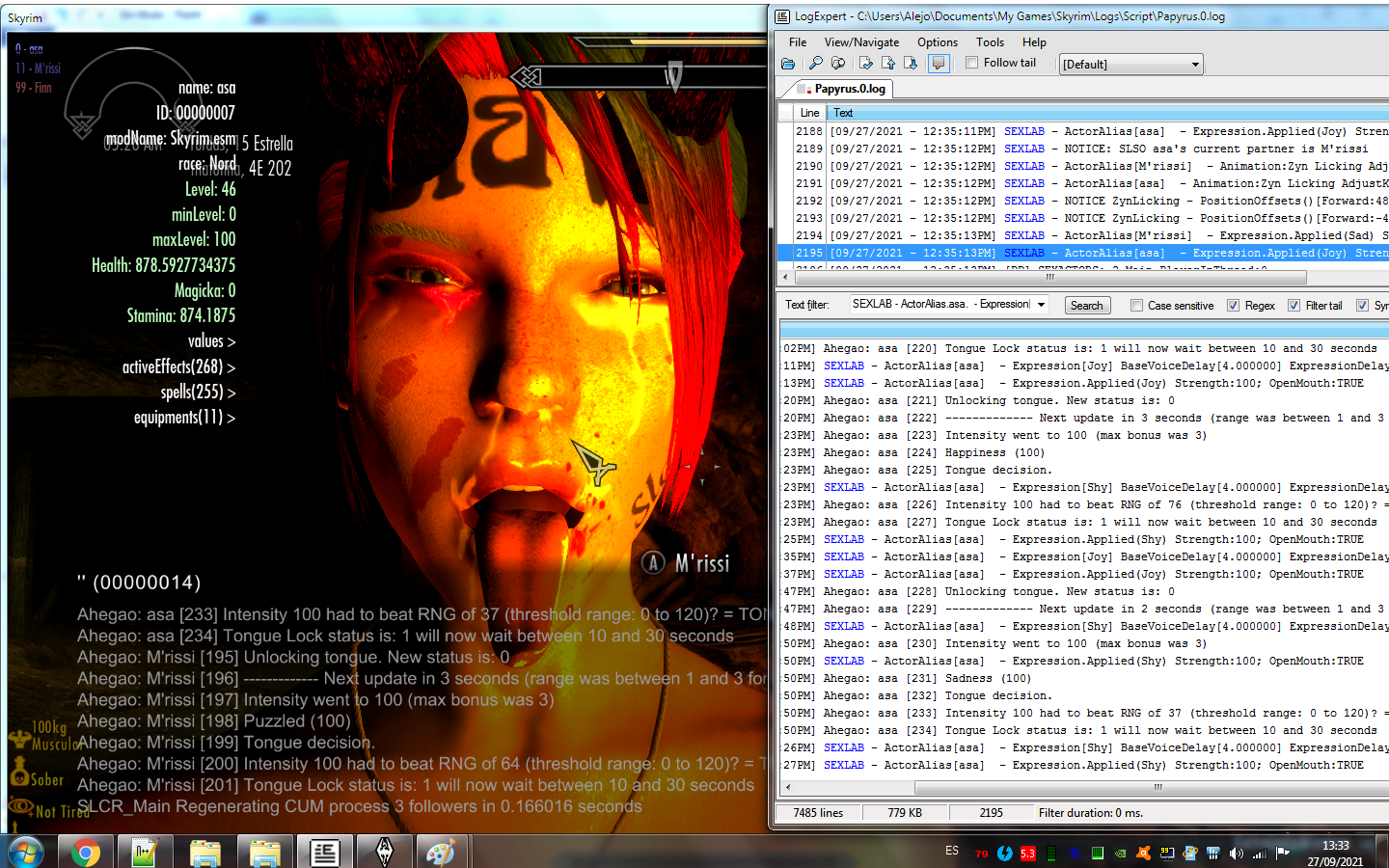The image size is (1389, 868).
Task: Click the filter Search button
Action: coord(1086,306)
